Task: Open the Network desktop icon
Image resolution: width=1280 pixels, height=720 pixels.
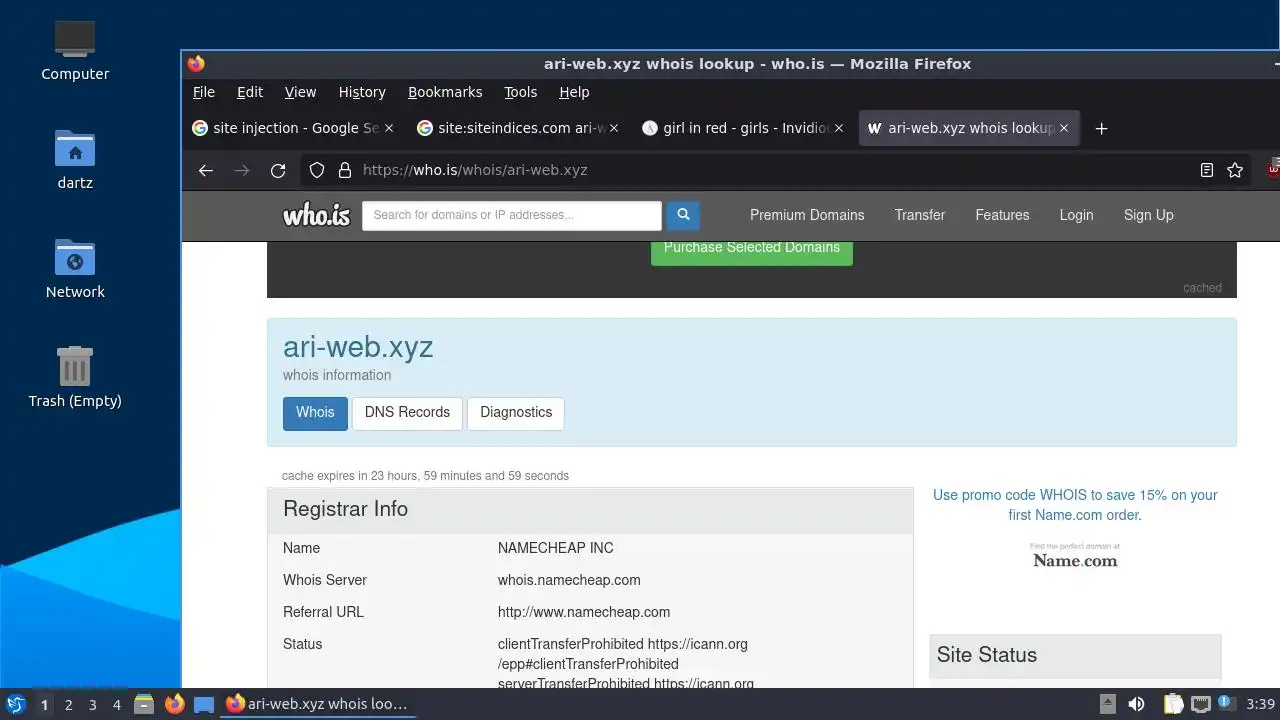Action: click(x=75, y=269)
